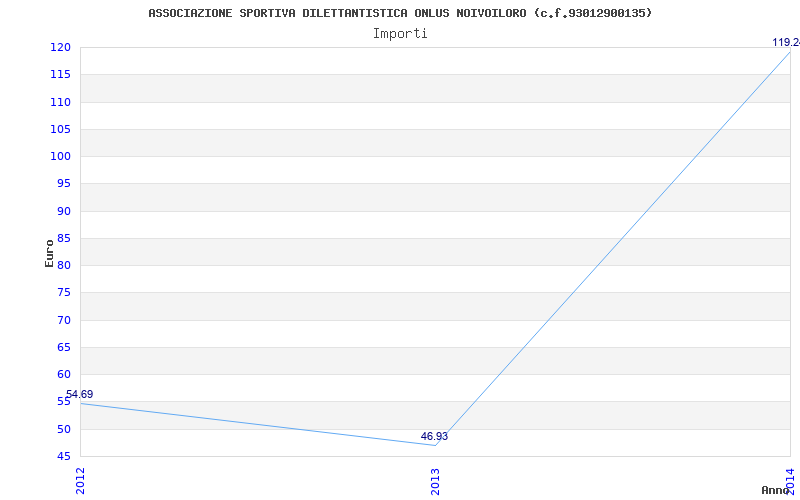800x500 pixels.
Task: Click the 115 y-axis tick value
Action: point(60,74)
